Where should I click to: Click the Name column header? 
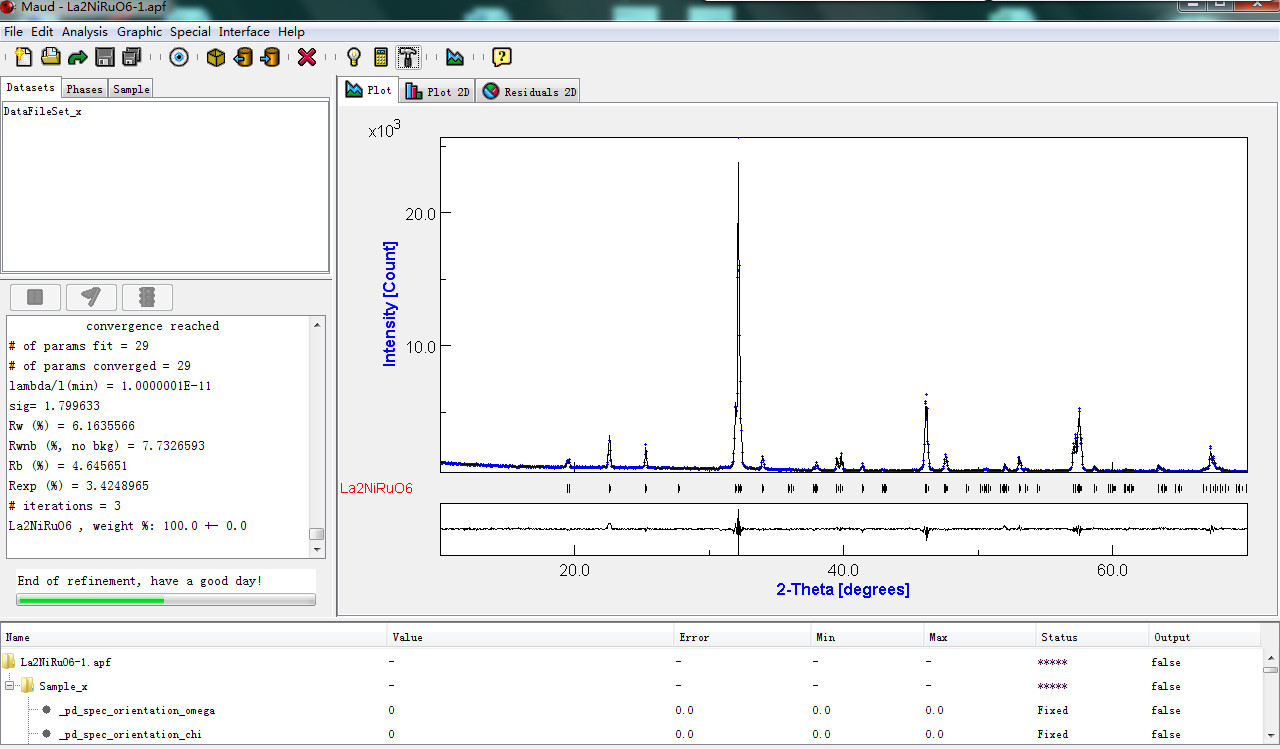pos(194,637)
